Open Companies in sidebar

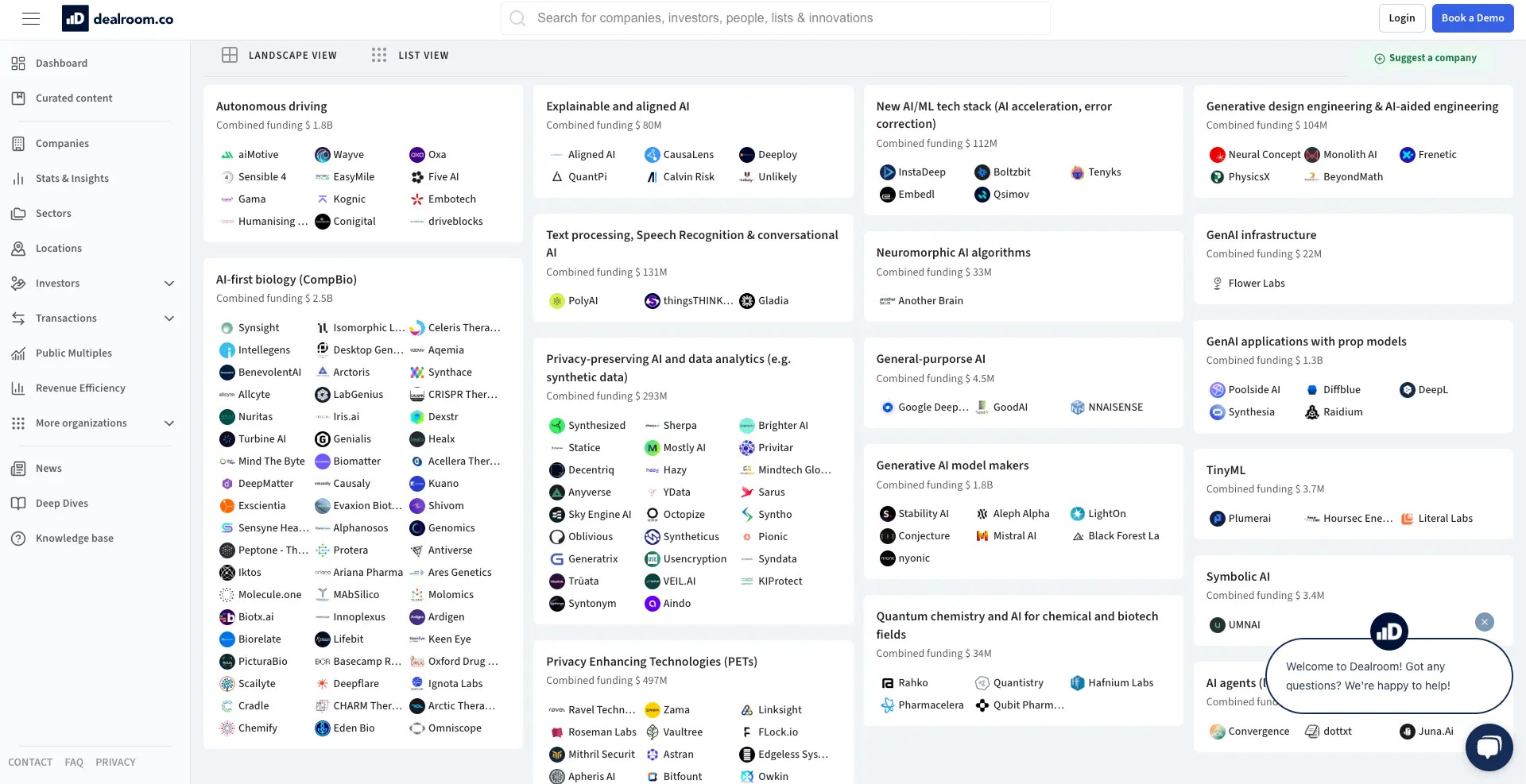[x=62, y=144]
